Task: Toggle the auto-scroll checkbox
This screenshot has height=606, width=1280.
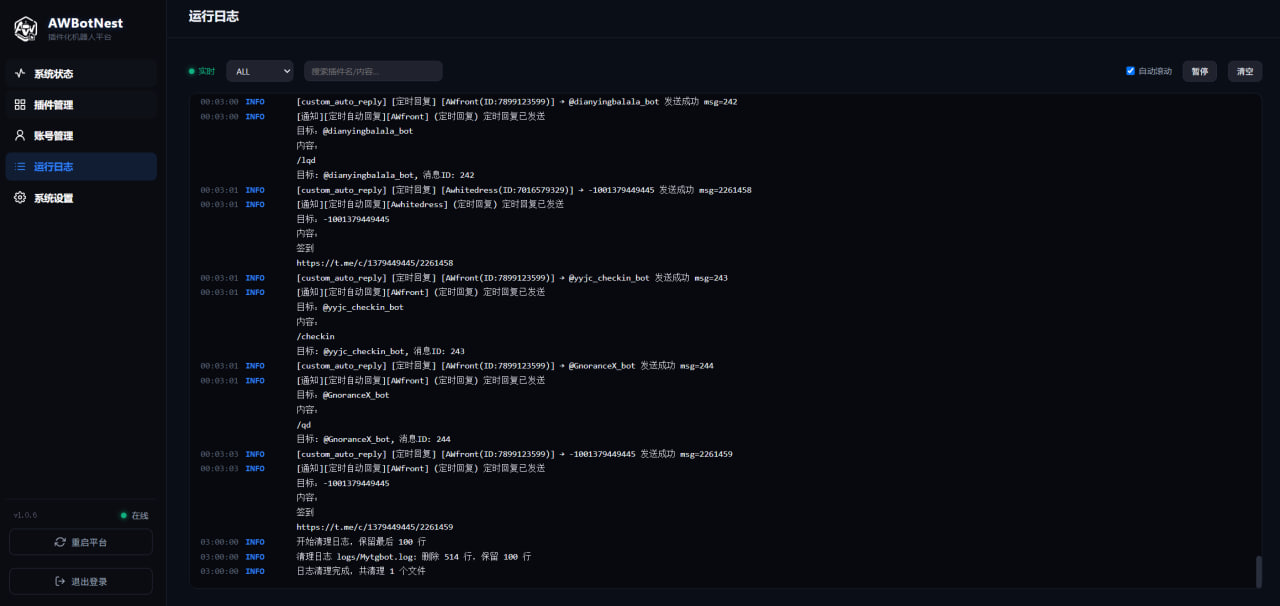Action: tap(1130, 71)
